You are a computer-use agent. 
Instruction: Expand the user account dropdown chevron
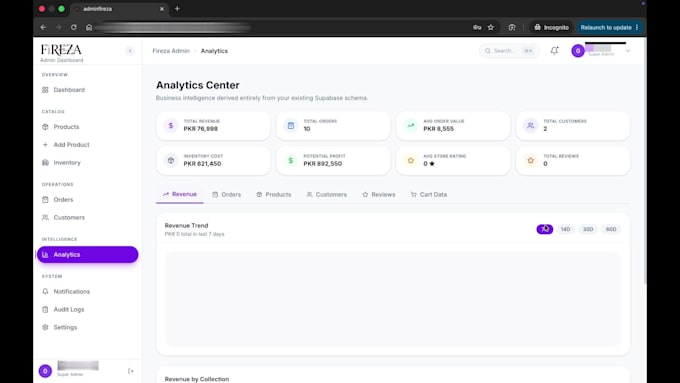click(x=628, y=51)
